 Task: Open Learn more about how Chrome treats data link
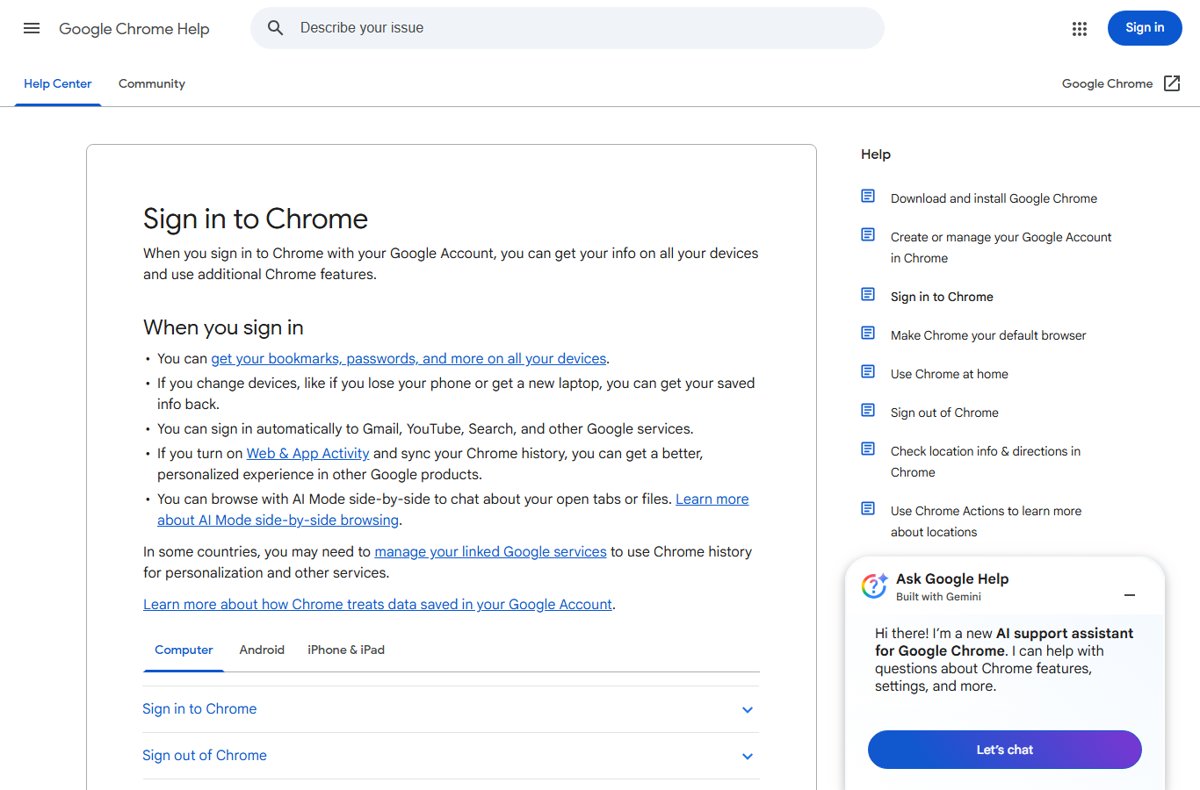tap(378, 604)
